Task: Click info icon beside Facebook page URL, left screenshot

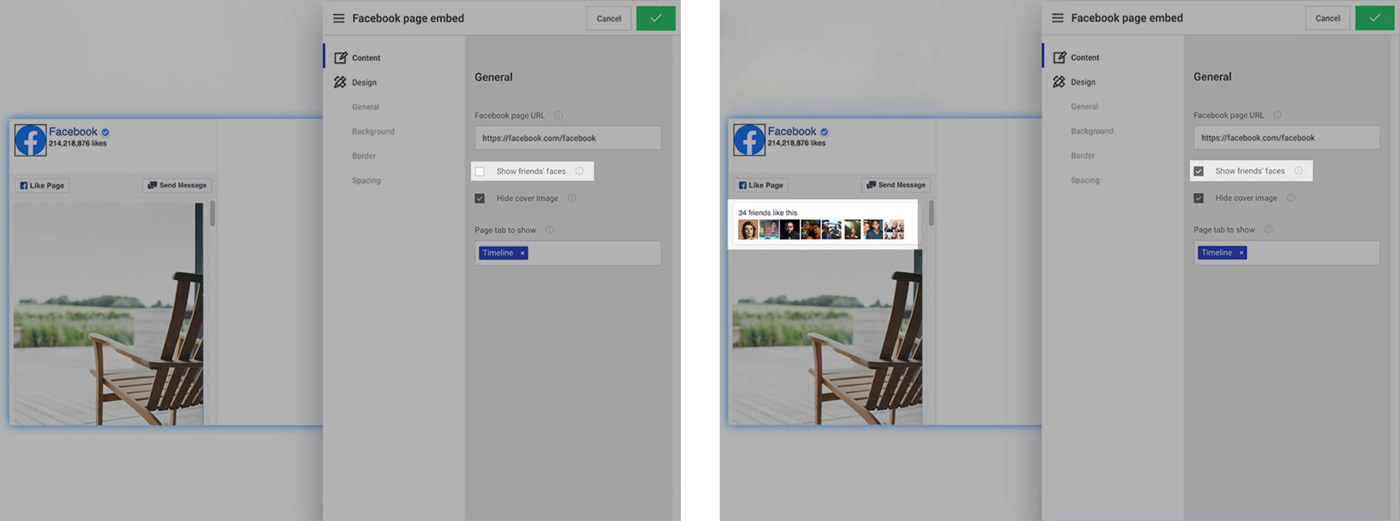Action: pyautogui.click(x=558, y=115)
